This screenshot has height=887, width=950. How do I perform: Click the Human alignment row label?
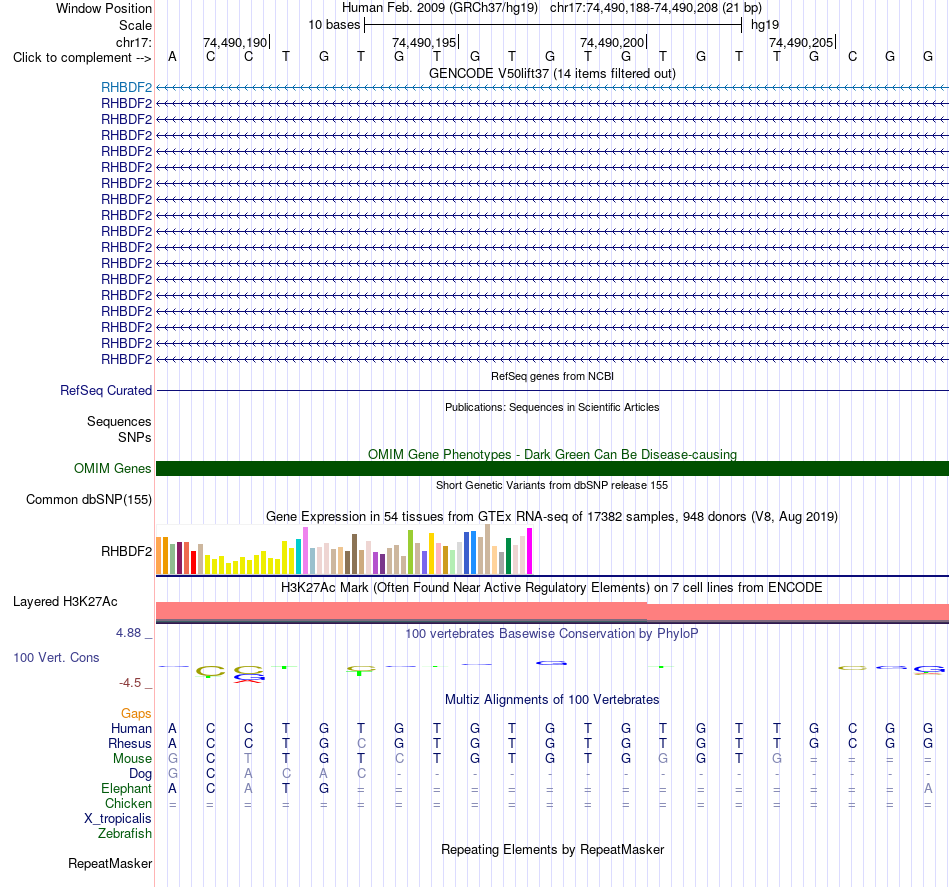click(131, 728)
